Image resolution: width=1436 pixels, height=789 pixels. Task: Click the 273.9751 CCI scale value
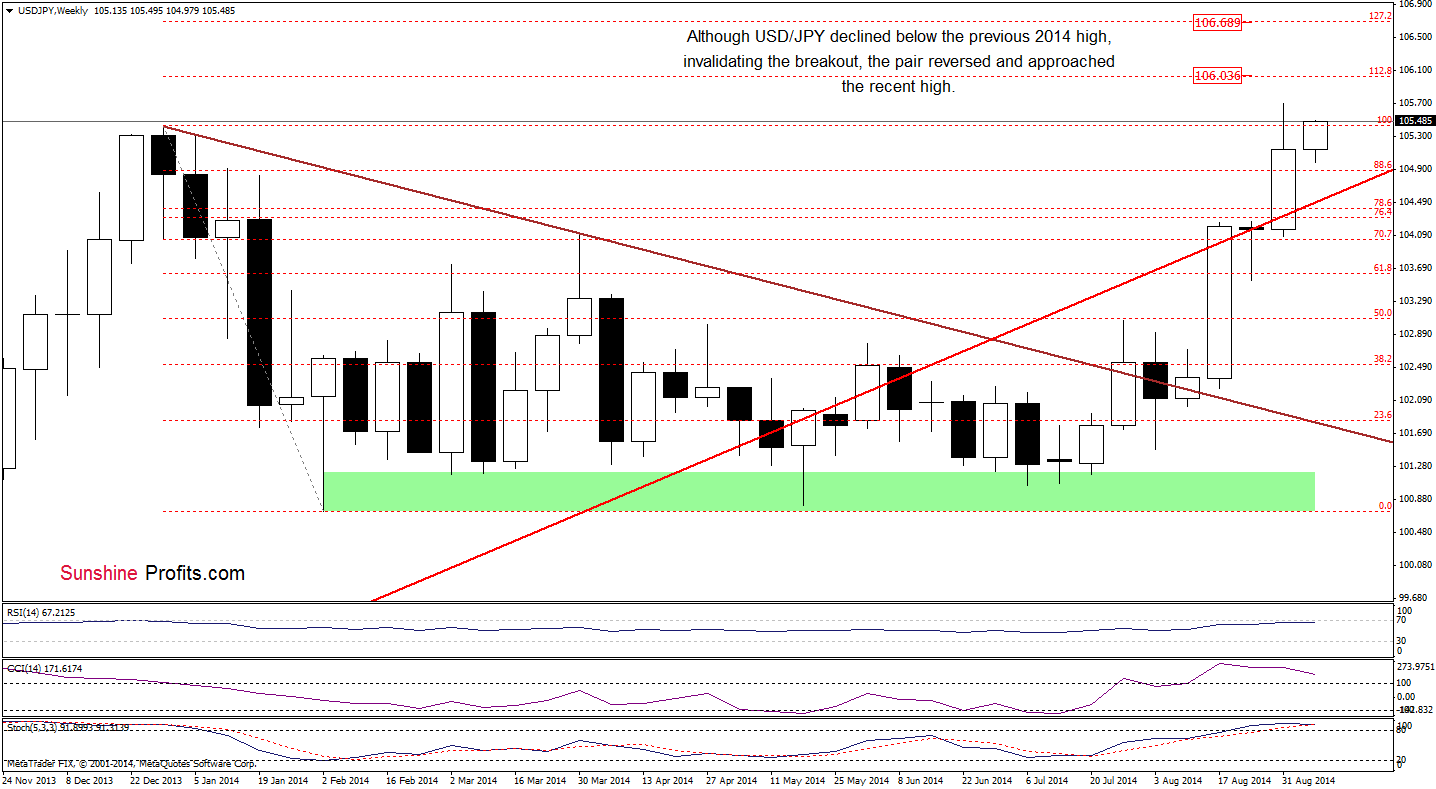[x=1415, y=666]
